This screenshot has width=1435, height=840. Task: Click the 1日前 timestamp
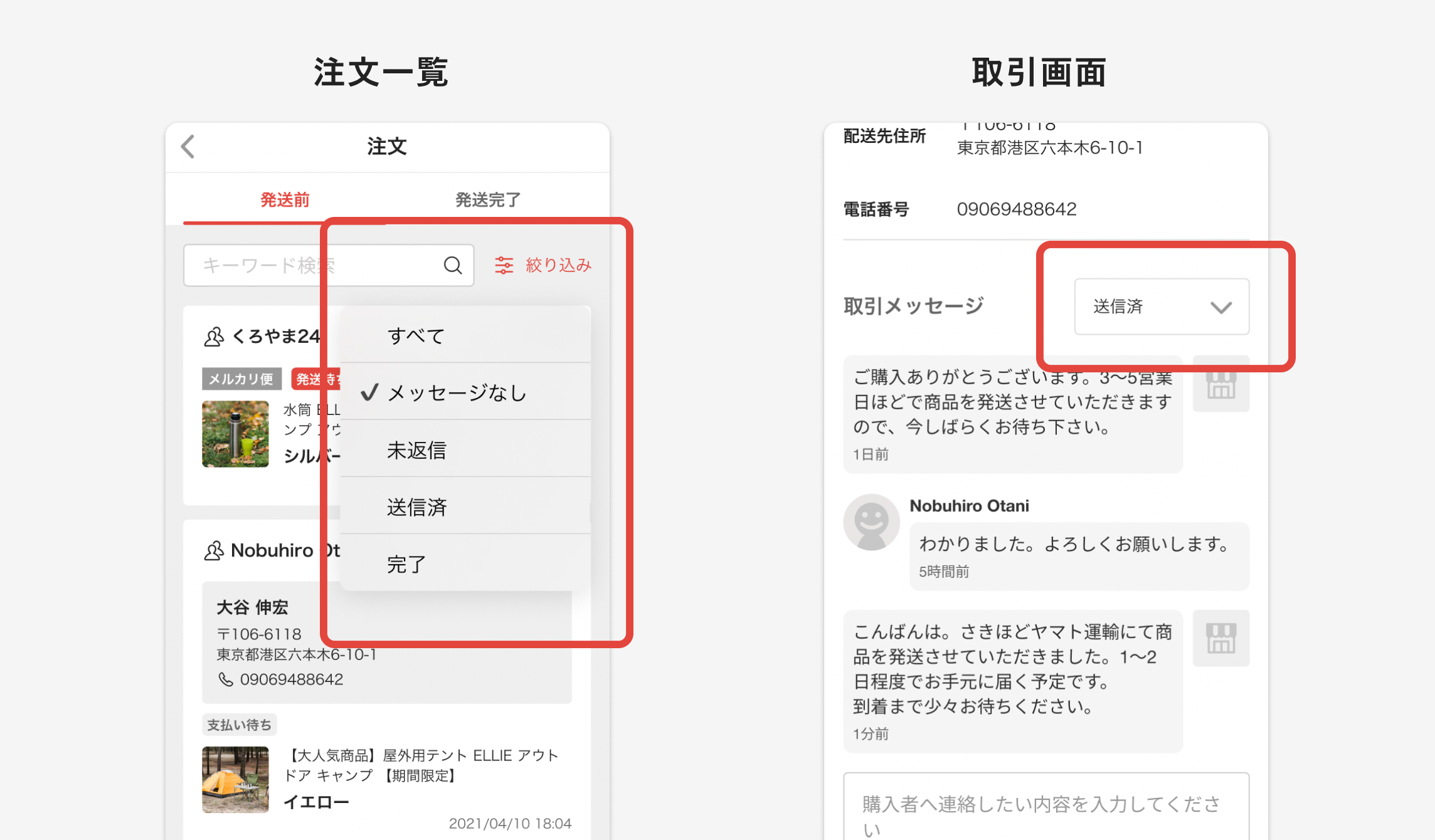[871, 454]
